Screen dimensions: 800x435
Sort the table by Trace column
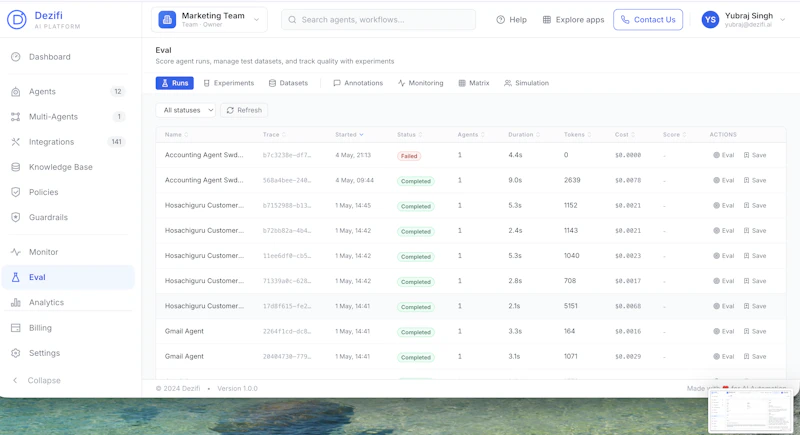(274, 135)
